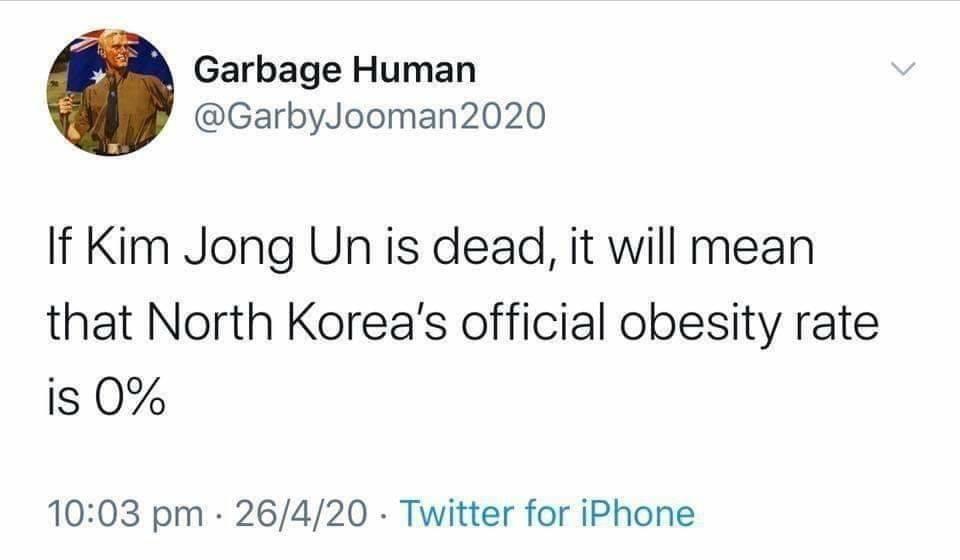Expand the tweet options chevron
This screenshot has height=560, width=960.
pos(903,69)
